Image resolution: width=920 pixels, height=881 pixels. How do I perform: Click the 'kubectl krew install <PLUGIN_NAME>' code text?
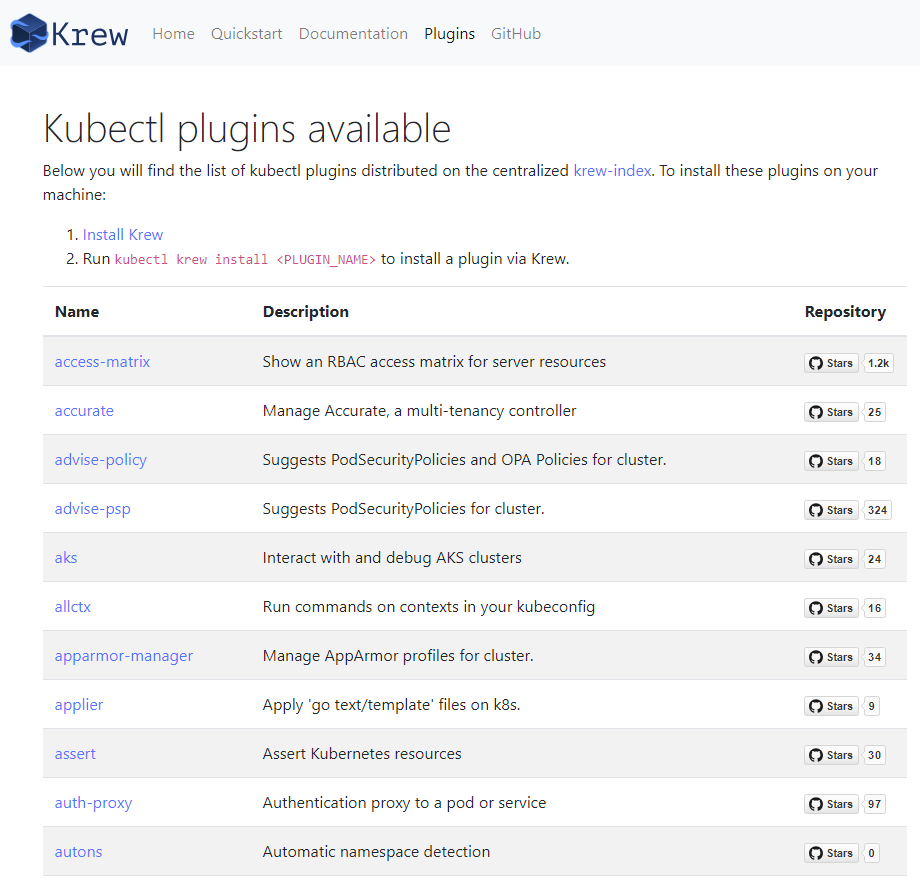click(245, 259)
